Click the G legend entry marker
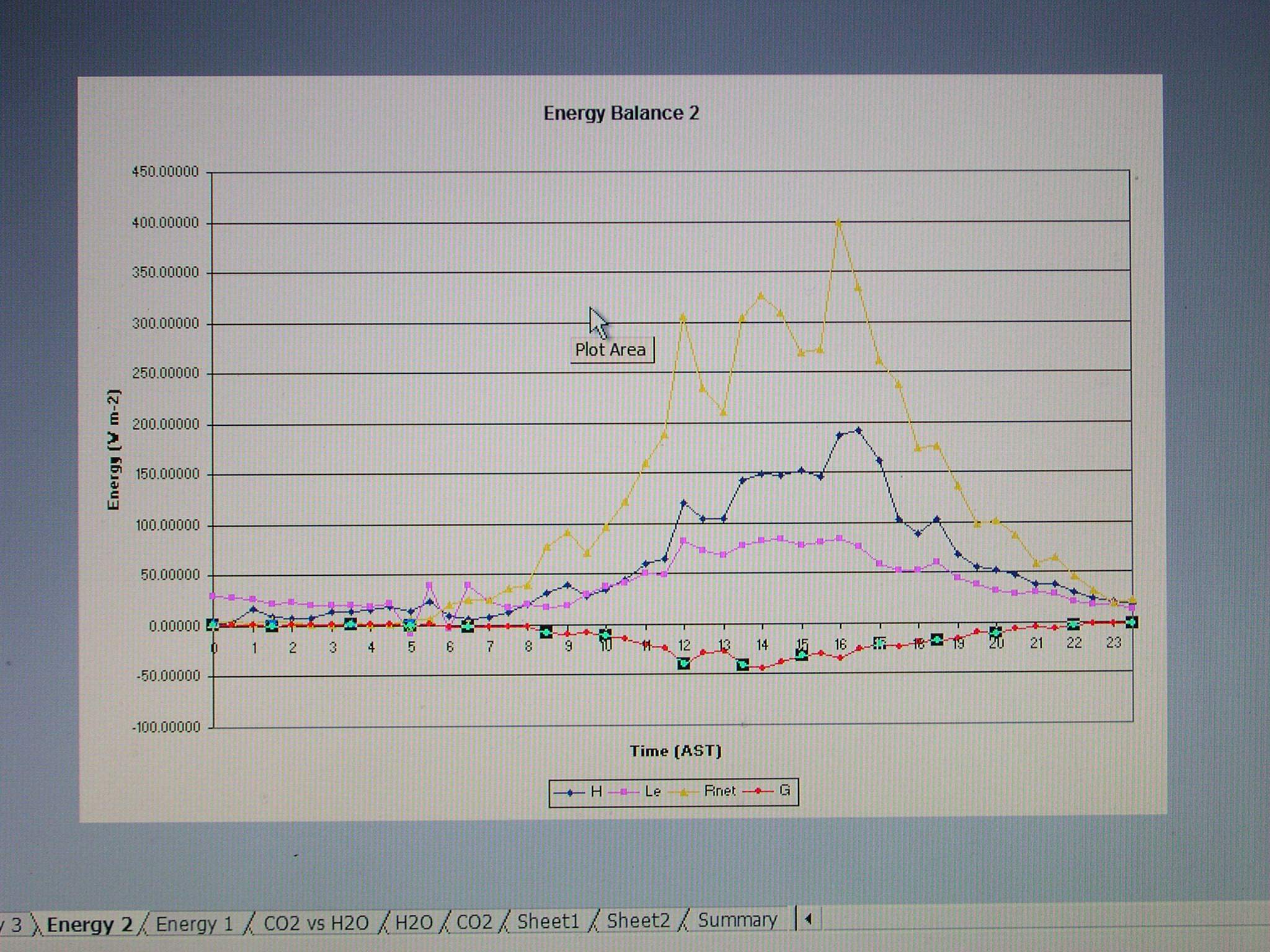This screenshot has height=952, width=1270. [x=758, y=791]
